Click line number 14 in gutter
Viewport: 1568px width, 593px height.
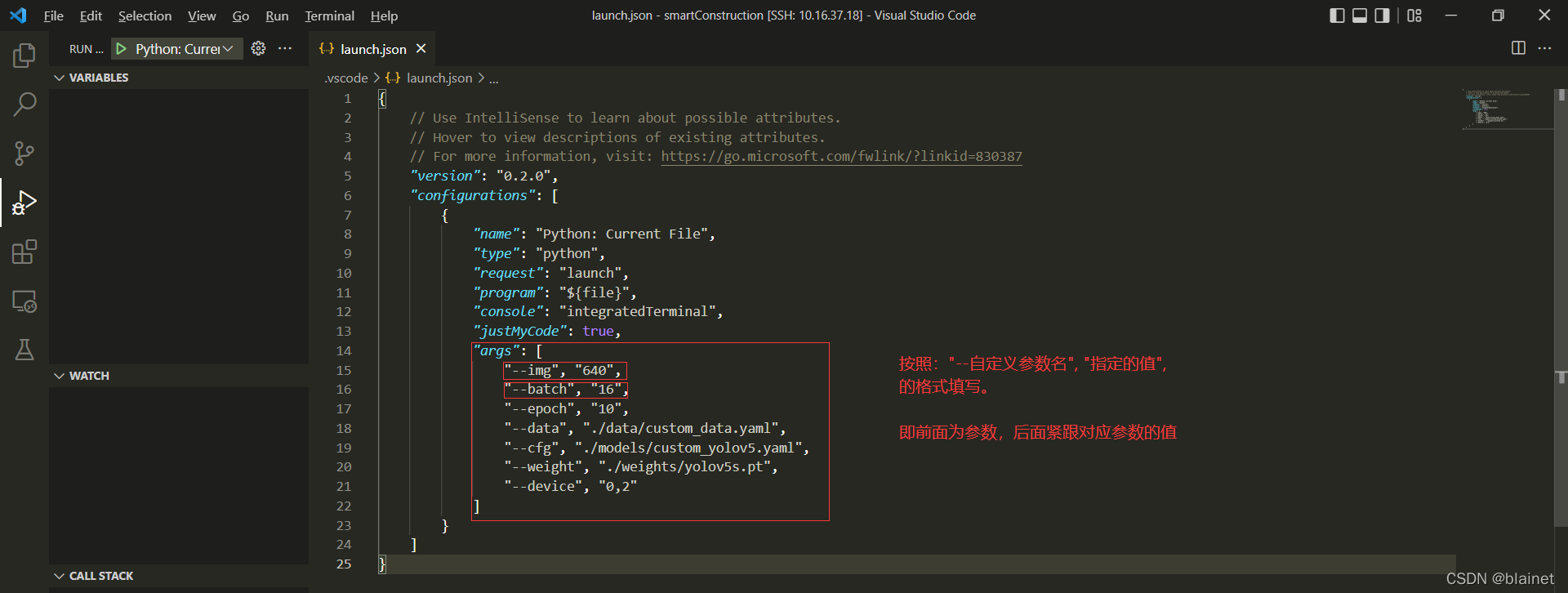344,350
